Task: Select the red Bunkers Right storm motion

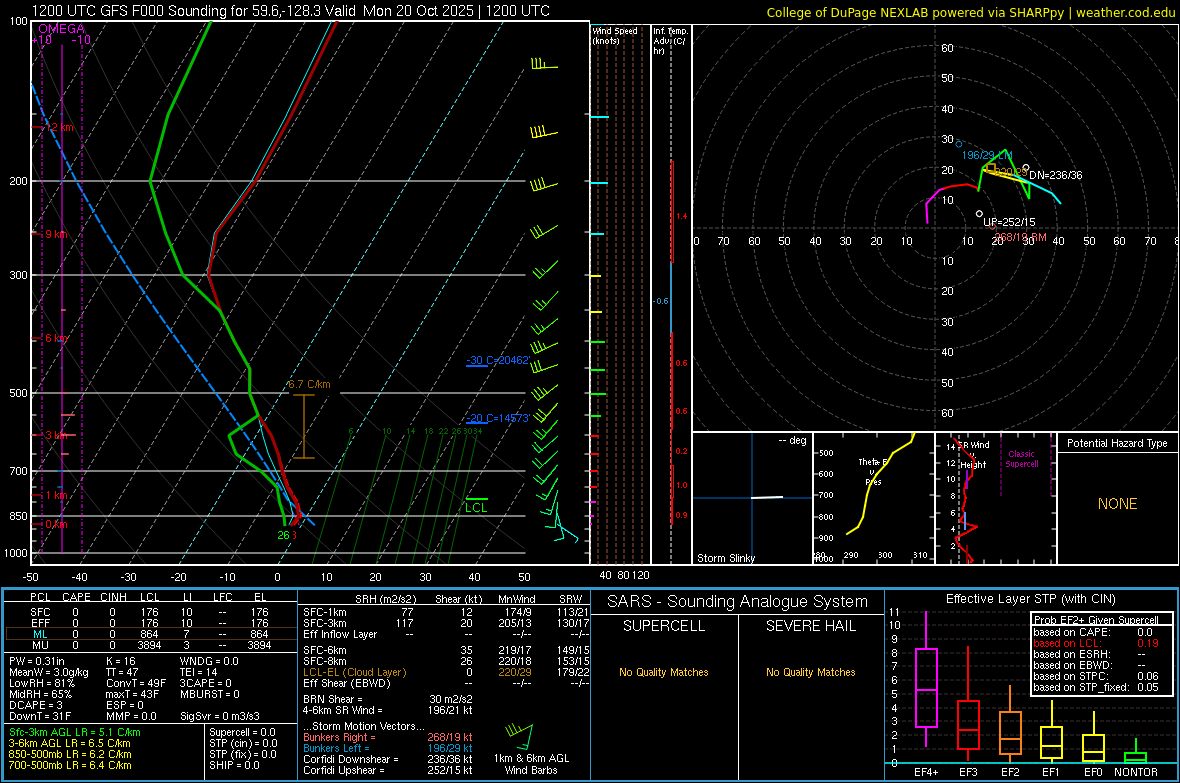Action: [388, 737]
